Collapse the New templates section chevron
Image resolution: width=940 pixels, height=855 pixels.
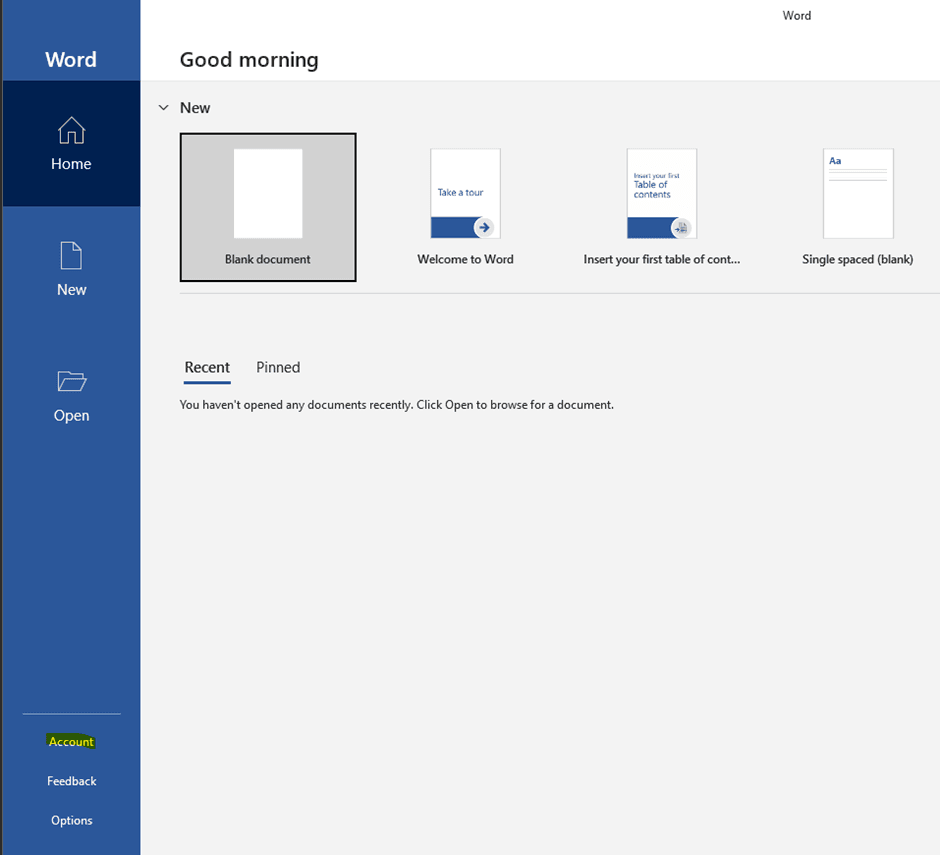[x=163, y=107]
